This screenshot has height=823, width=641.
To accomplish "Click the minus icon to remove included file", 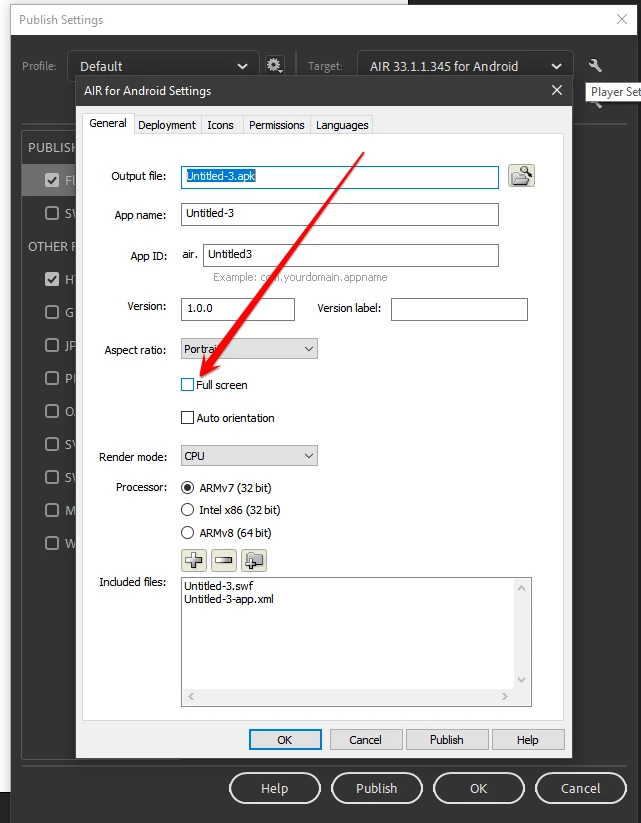I will coord(224,560).
